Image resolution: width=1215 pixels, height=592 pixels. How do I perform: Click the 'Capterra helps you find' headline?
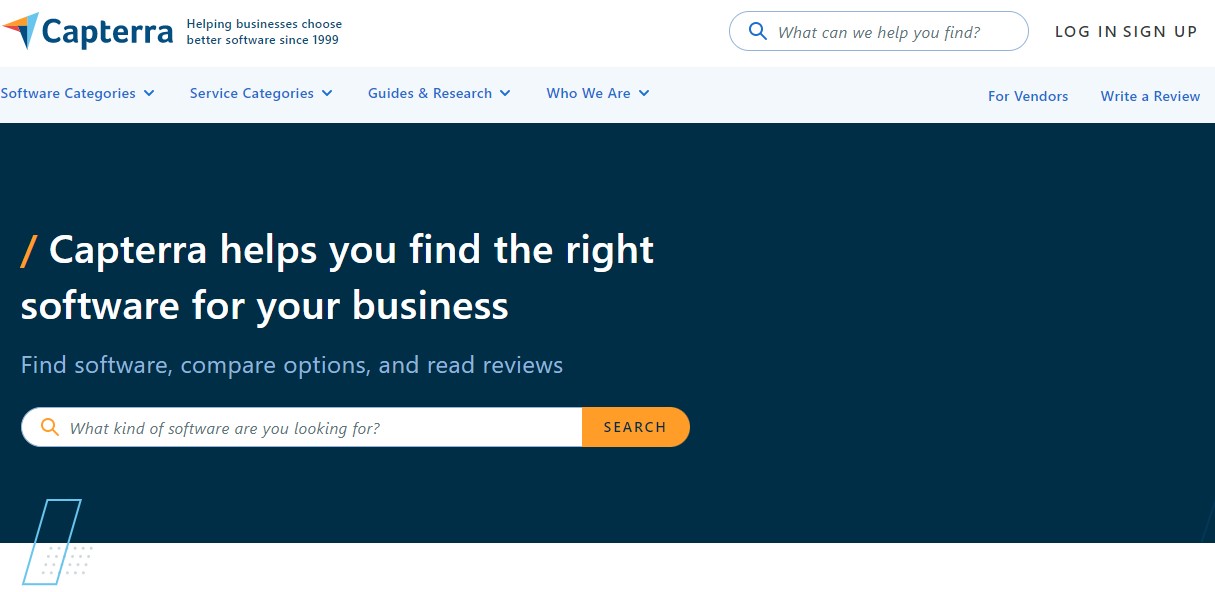click(337, 277)
